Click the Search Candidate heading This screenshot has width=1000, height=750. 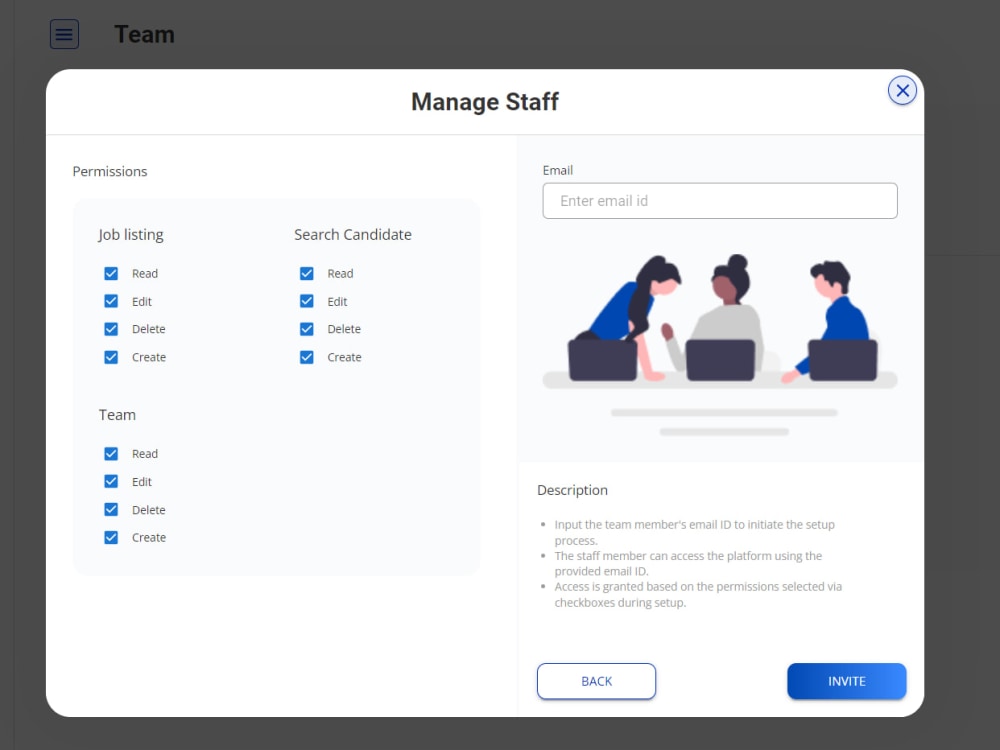353,235
